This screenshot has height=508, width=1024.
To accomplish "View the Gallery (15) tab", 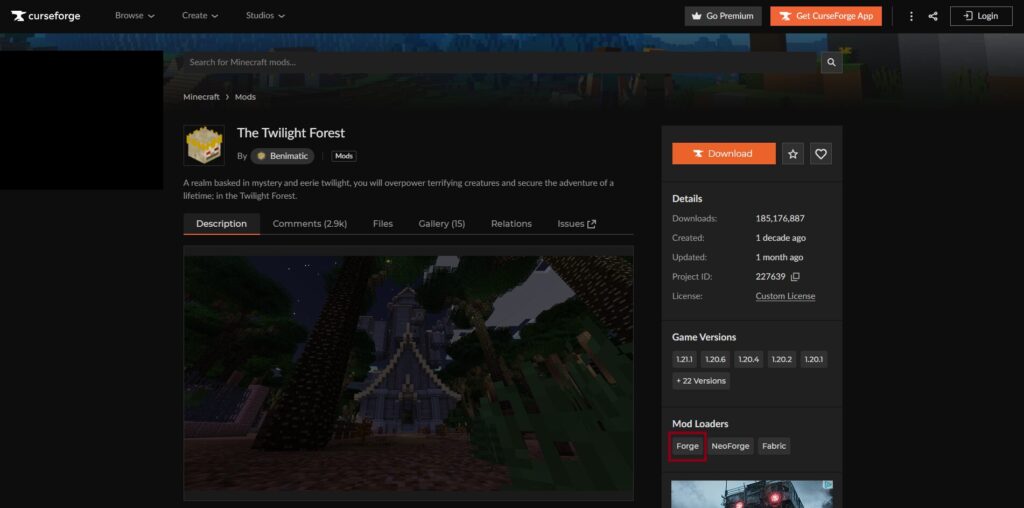I will [441, 224].
